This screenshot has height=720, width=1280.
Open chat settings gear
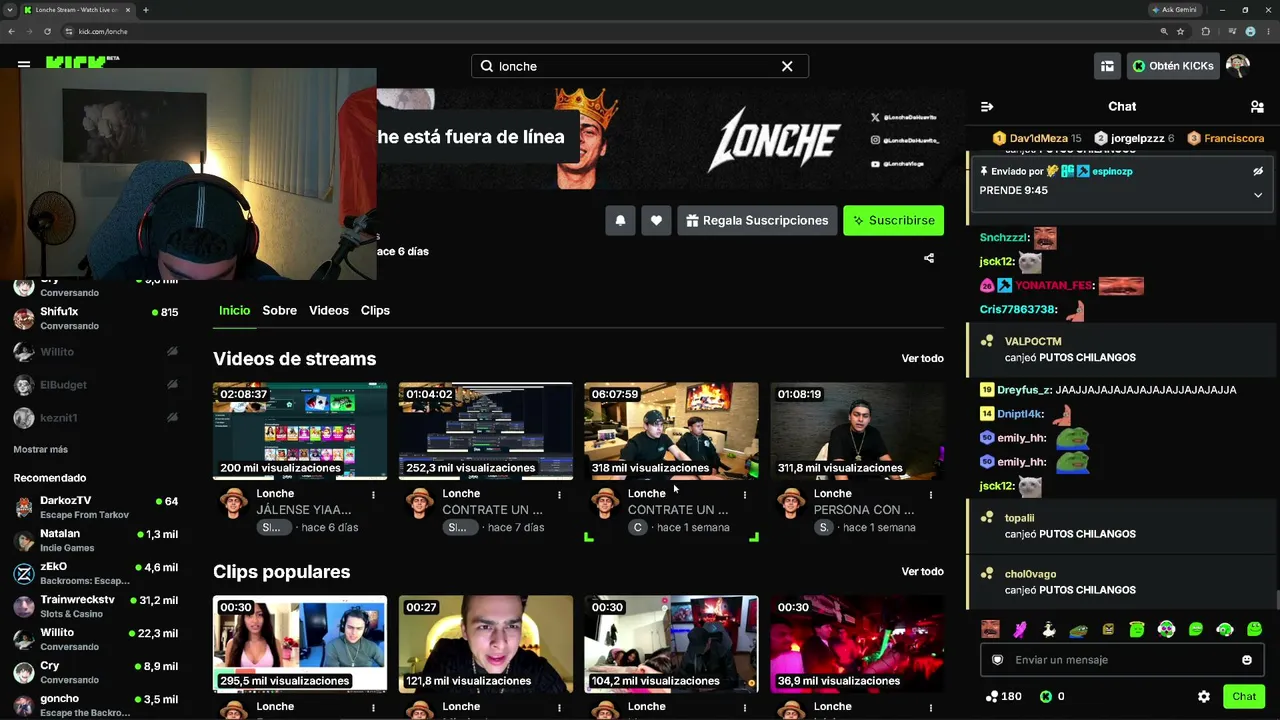(x=1204, y=696)
